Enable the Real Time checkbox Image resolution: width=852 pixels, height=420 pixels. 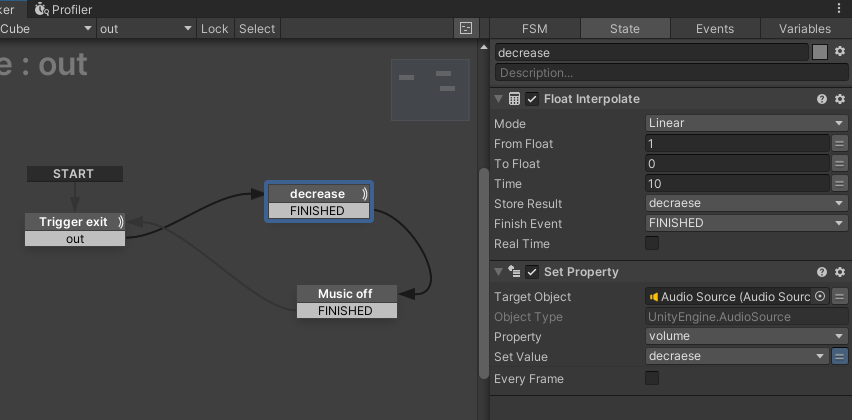click(x=652, y=243)
